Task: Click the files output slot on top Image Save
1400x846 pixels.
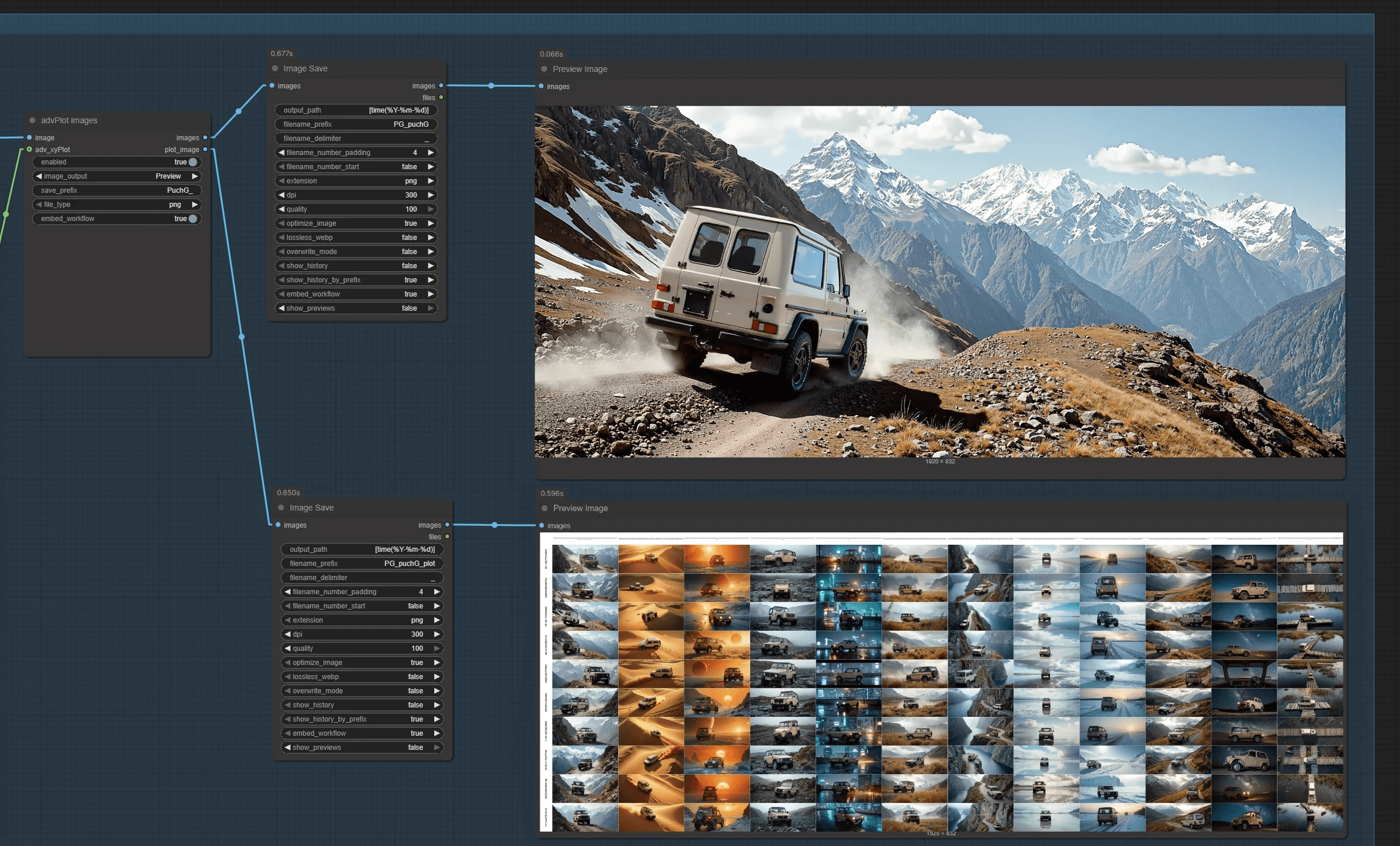Action: [x=440, y=97]
